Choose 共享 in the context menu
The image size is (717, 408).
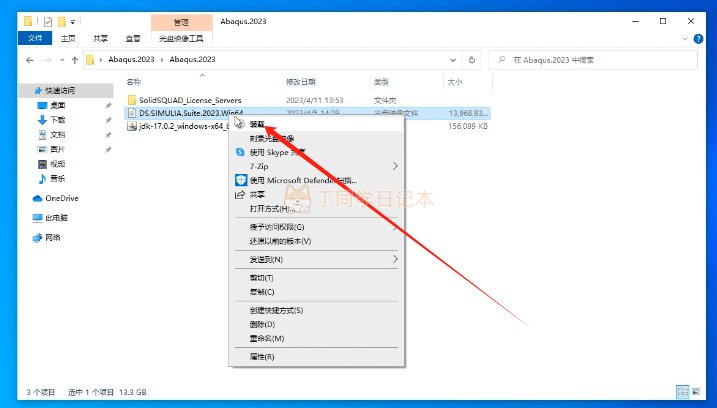point(316,194)
